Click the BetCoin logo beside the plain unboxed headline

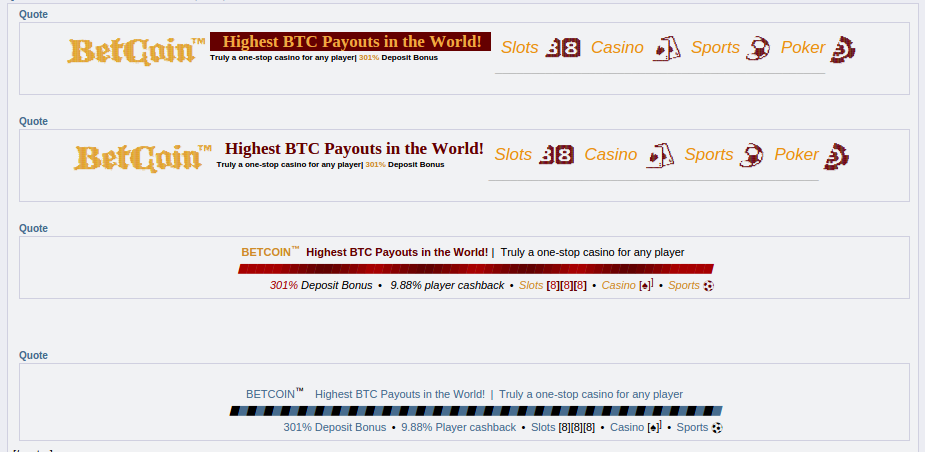click(x=143, y=157)
